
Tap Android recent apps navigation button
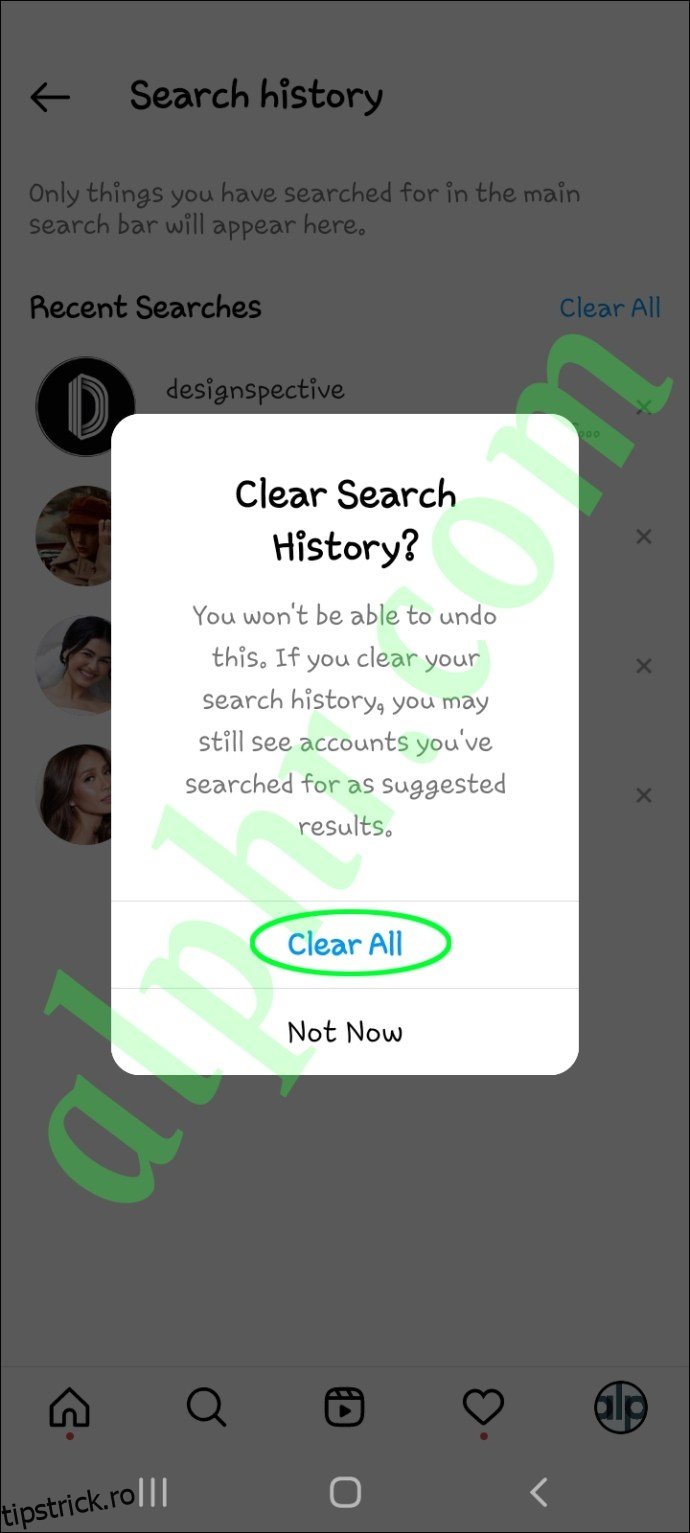[152, 1493]
